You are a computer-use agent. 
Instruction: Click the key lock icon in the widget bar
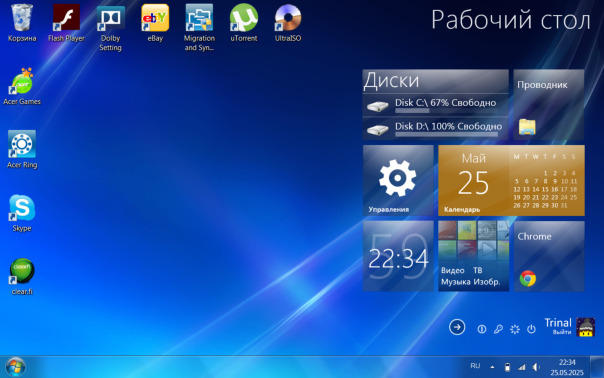(x=498, y=329)
